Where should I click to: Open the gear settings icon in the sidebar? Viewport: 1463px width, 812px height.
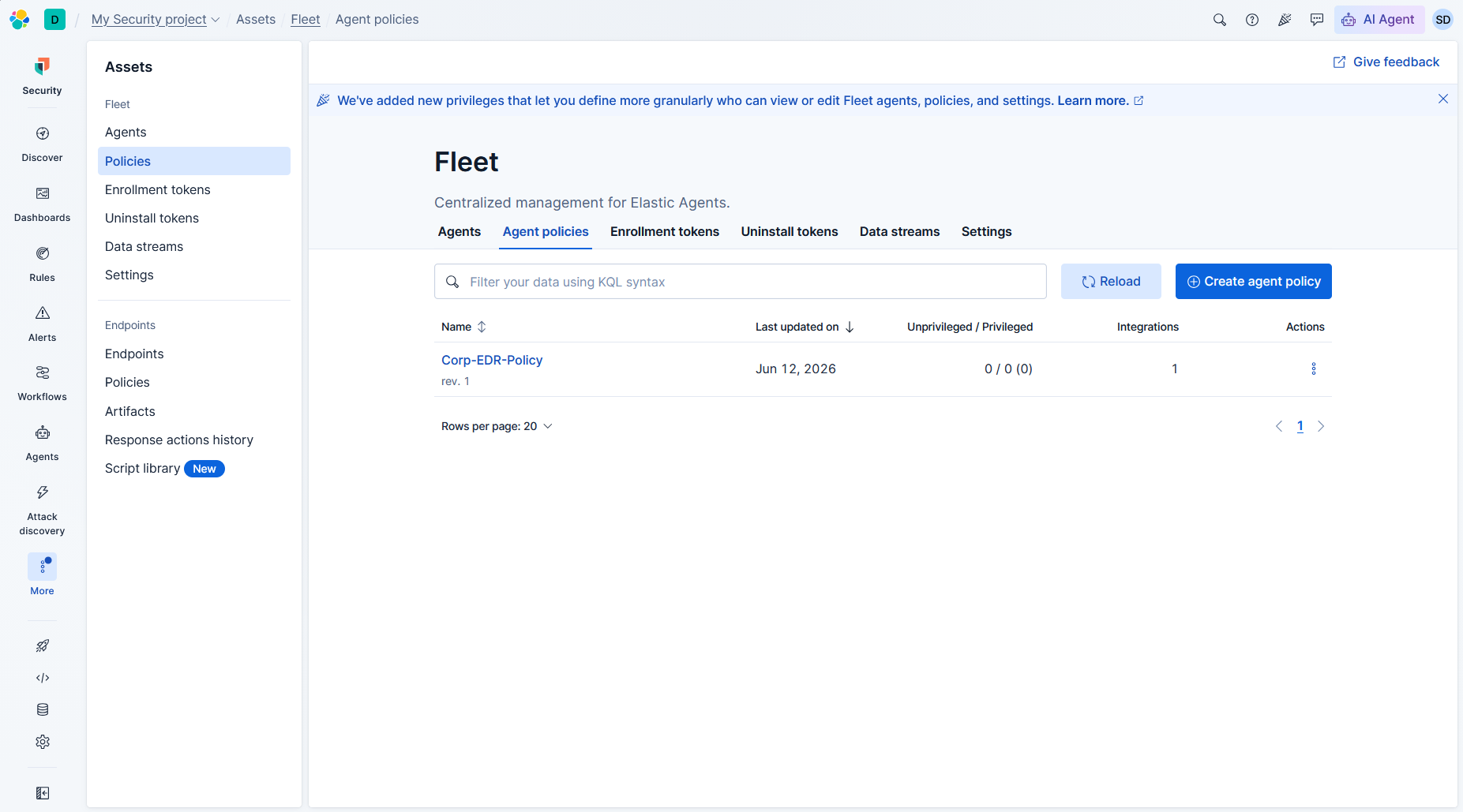43,742
